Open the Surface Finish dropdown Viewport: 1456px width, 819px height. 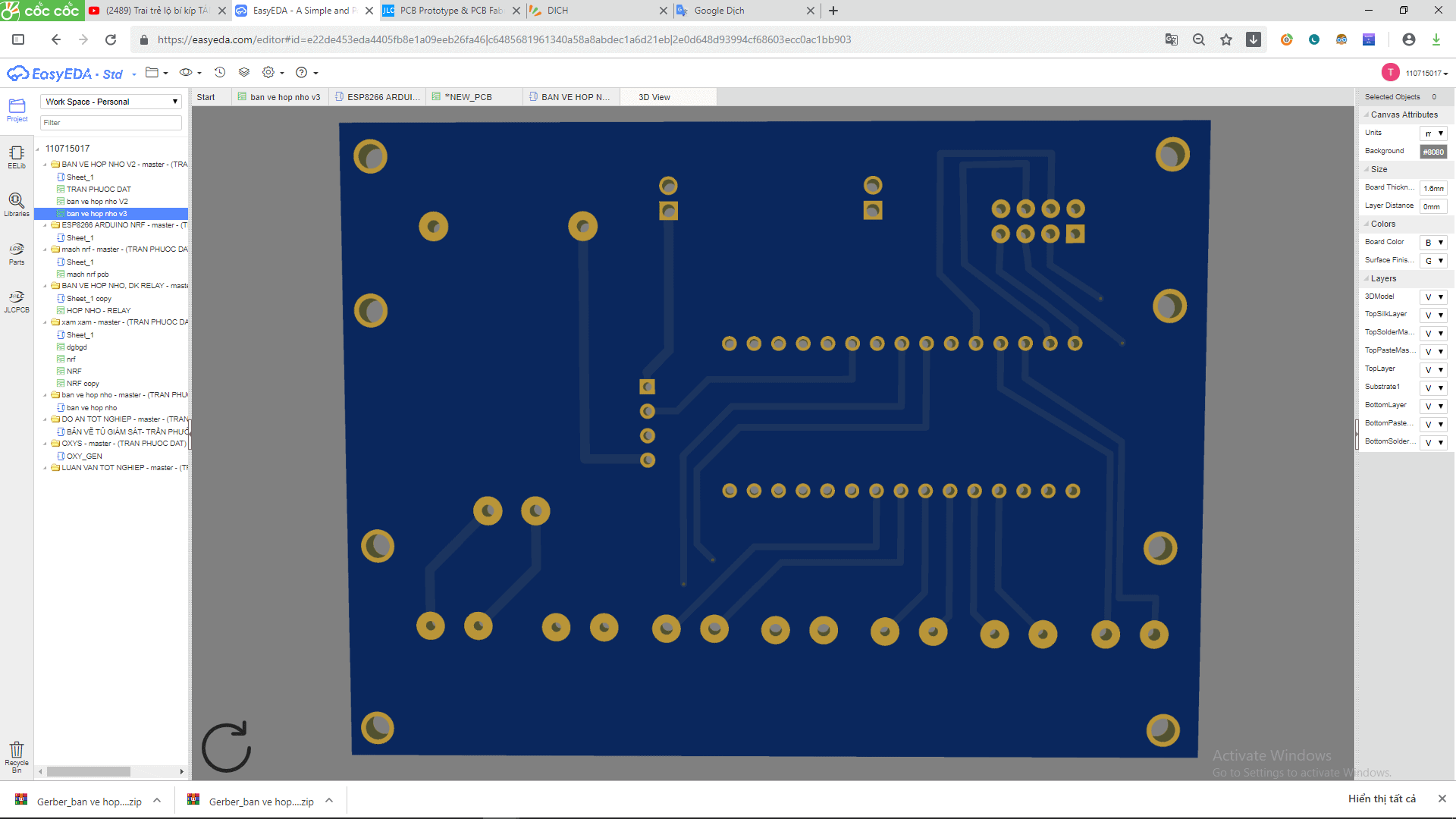point(1433,261)
